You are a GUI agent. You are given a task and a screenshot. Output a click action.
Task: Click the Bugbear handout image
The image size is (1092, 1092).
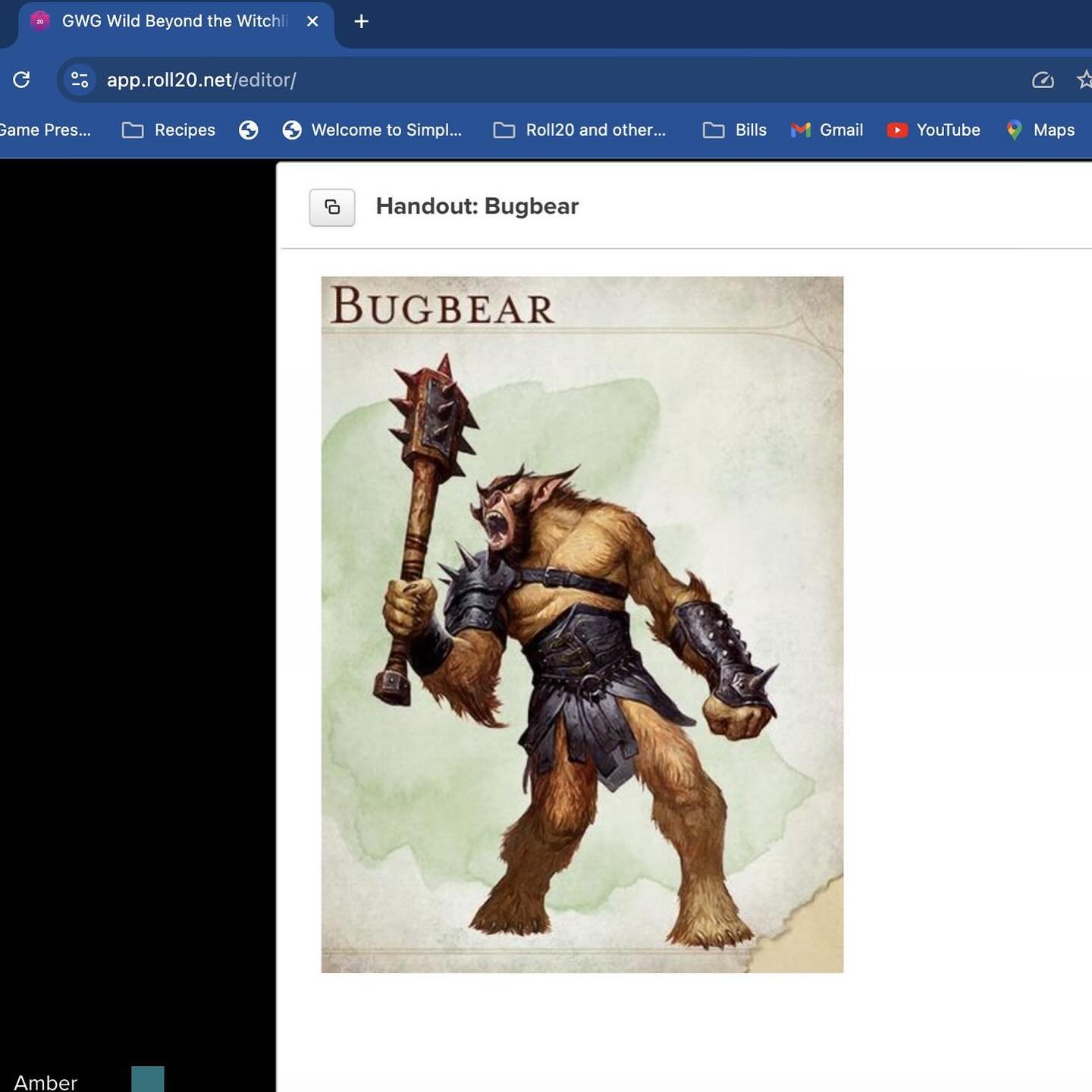pyautogui.click(x=582, y=624)
